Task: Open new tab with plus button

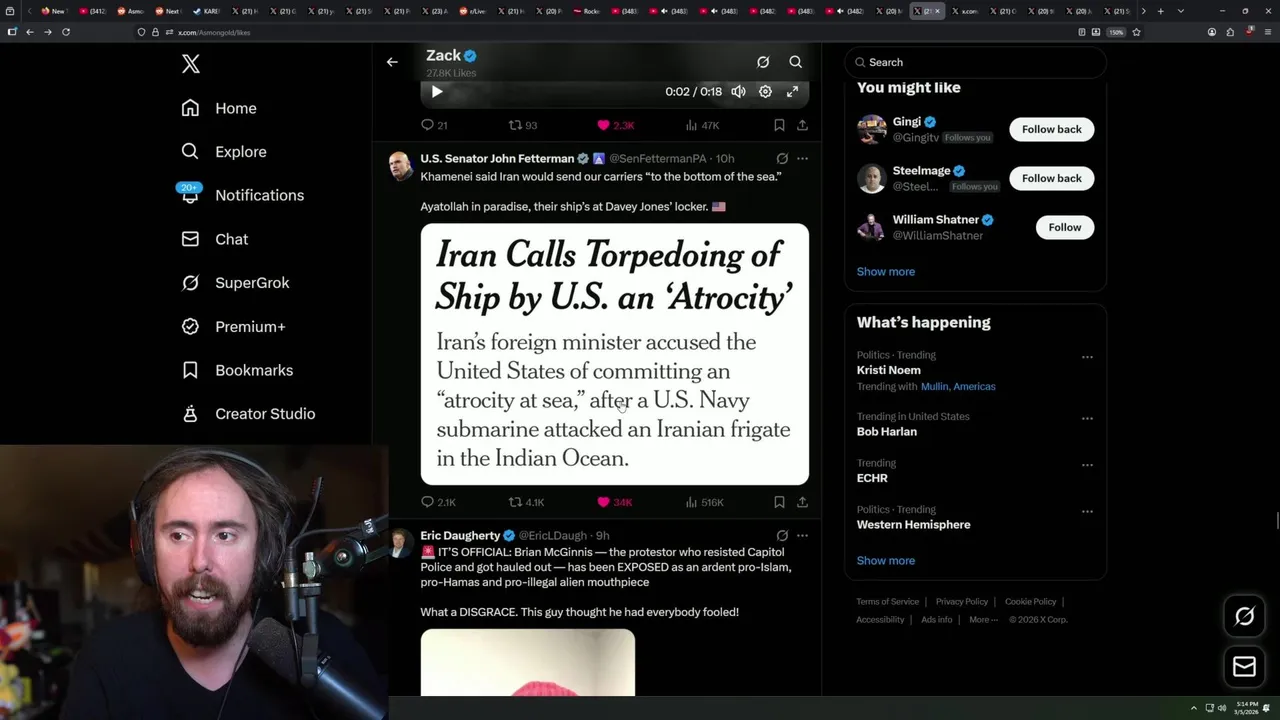Action: (1160, 11)
